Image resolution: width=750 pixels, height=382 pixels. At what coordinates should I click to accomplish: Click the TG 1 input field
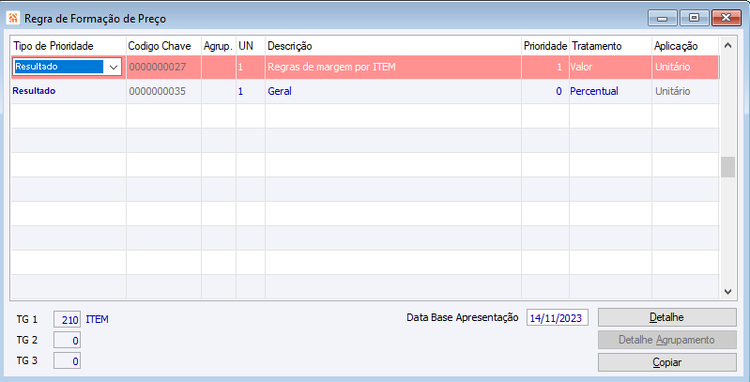tap(67, 319)
